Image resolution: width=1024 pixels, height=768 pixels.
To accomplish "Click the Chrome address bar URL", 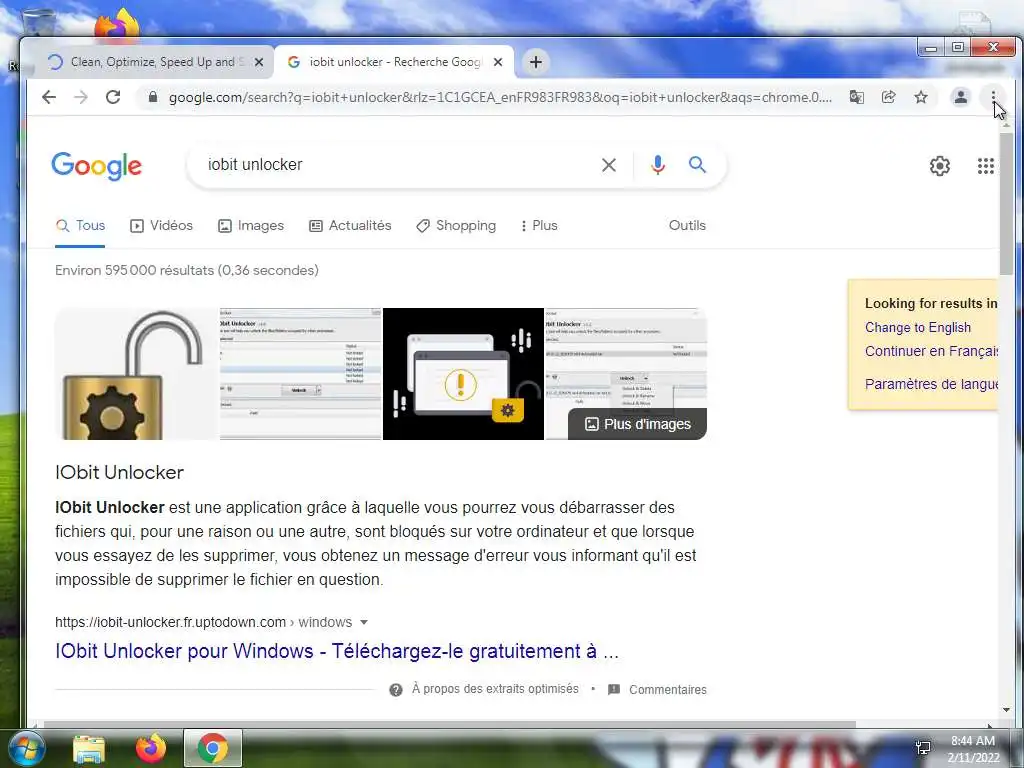I will point(500,97).
